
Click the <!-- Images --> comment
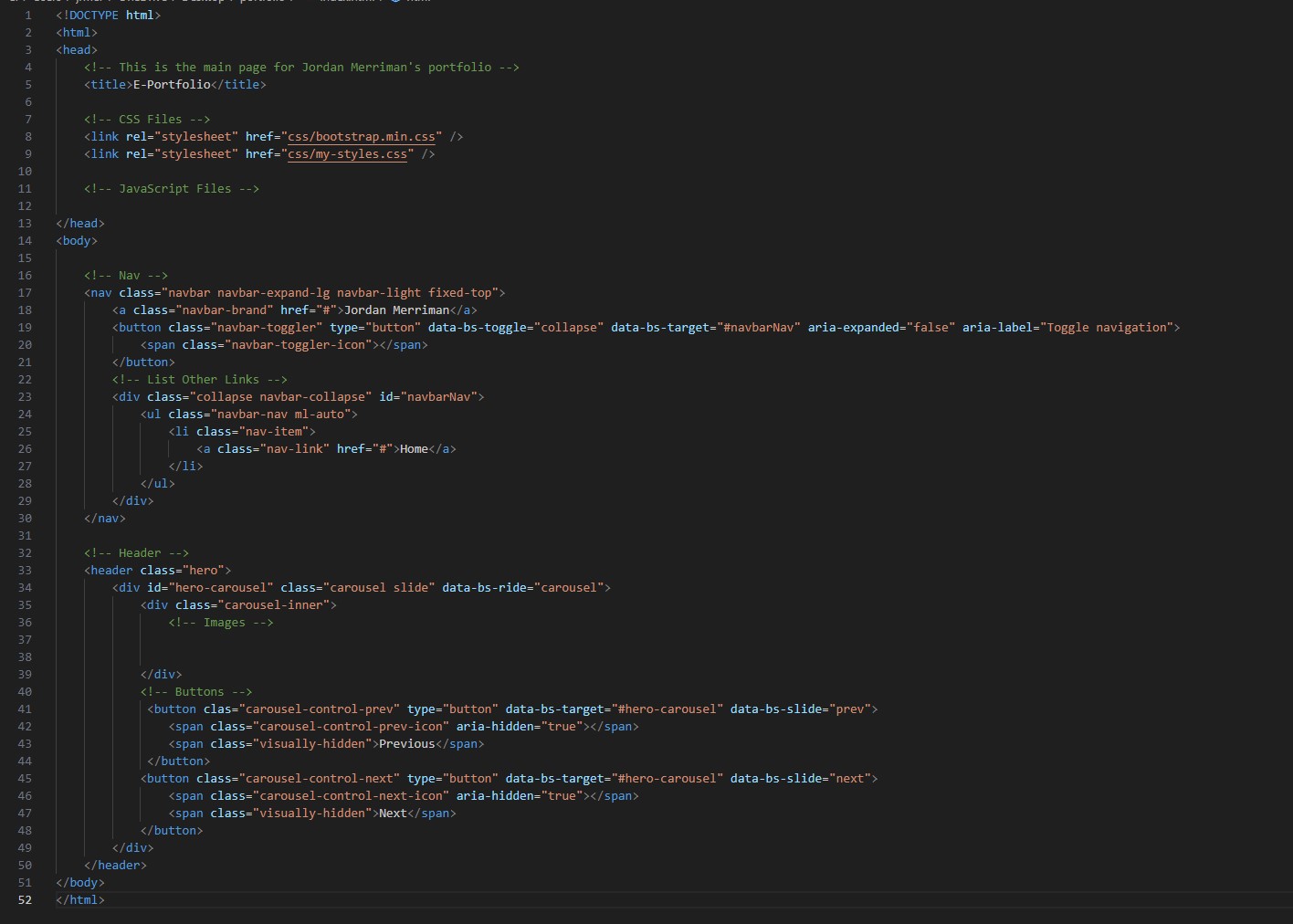point(221,623)
